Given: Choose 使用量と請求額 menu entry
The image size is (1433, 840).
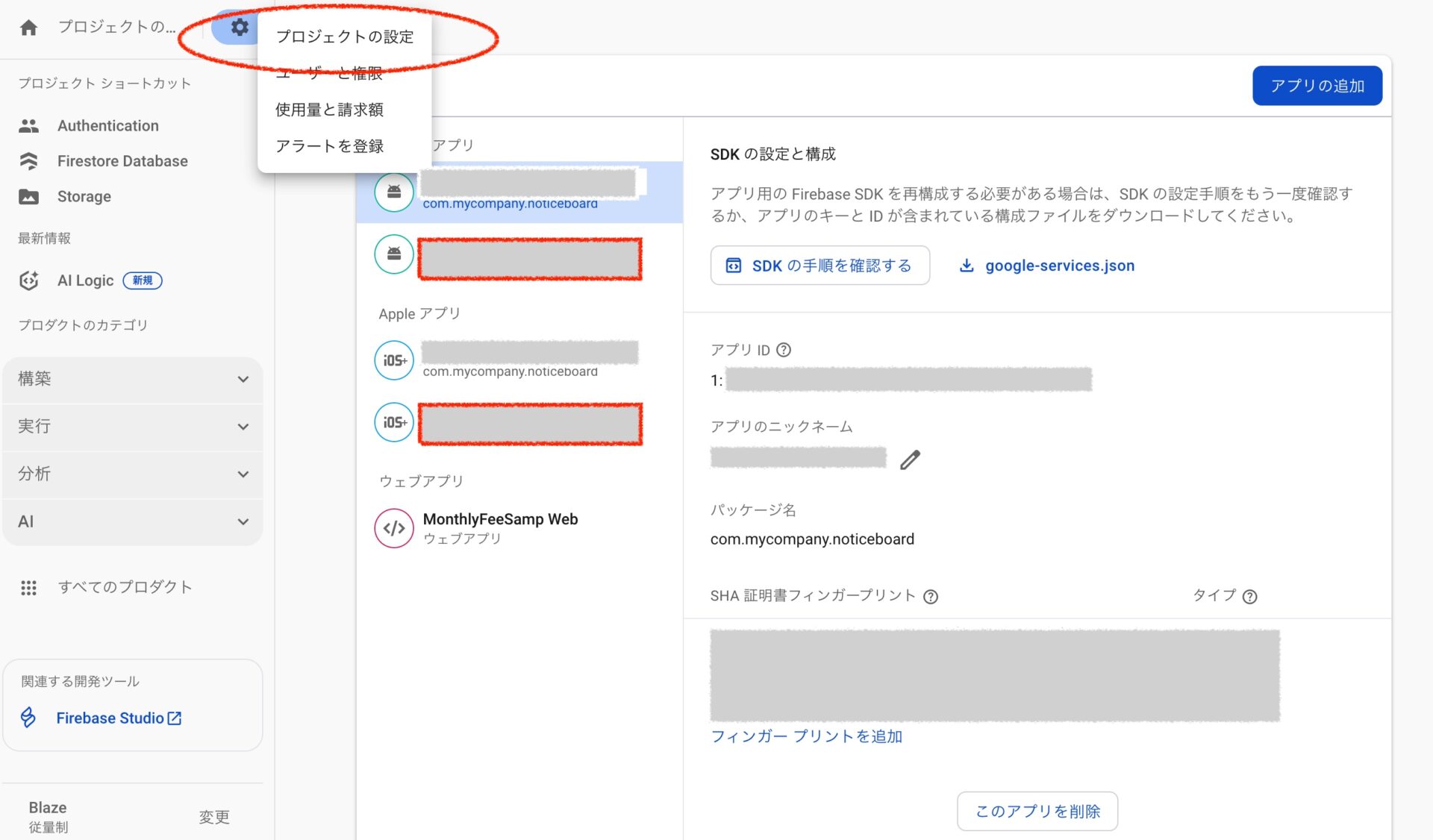Looking at the screenshot, I should (344, 110).
